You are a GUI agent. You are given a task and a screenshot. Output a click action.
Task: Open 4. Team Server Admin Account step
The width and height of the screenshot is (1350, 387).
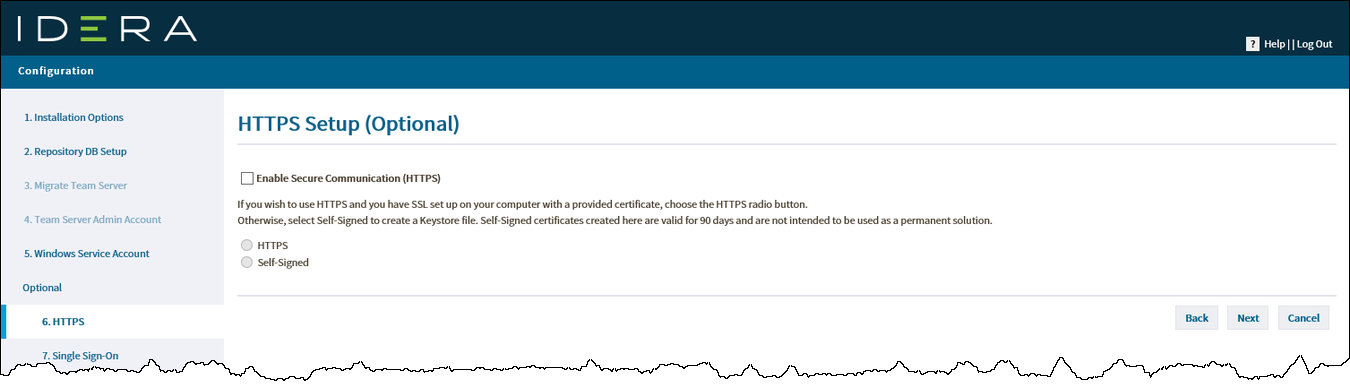click(92, 219)
